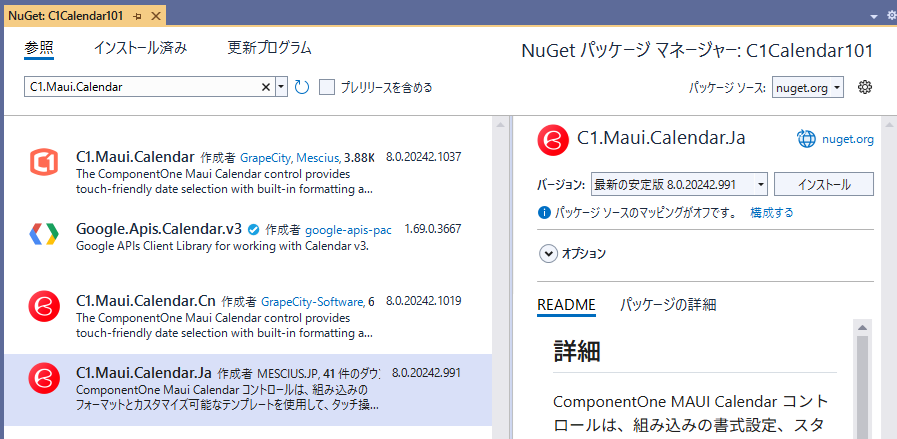Switch to the インストール済み tab
This screenshot has height=439, width=897.
[140, 48]
